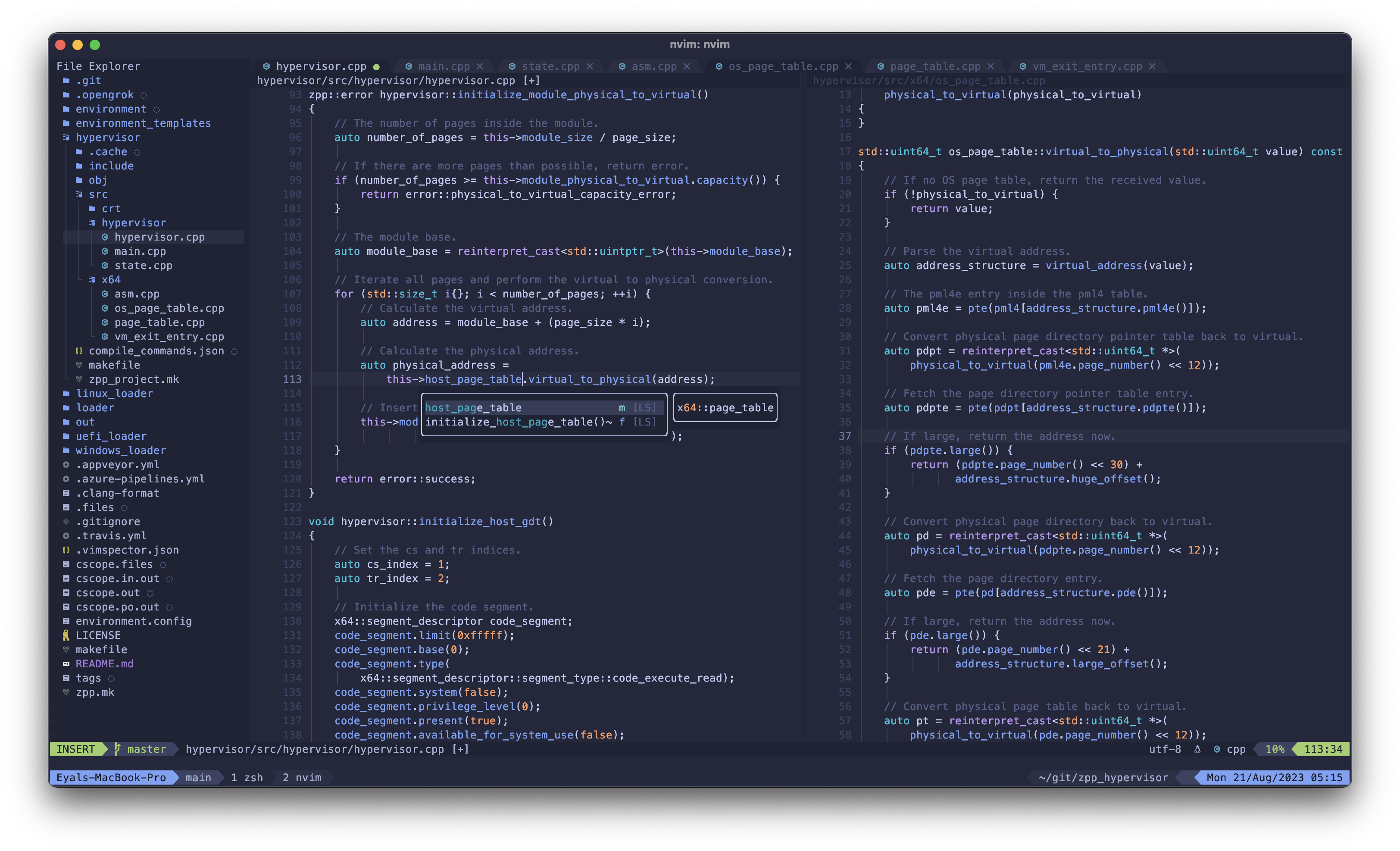Switch to the os_page_table.cpp tab

[782, 66]
